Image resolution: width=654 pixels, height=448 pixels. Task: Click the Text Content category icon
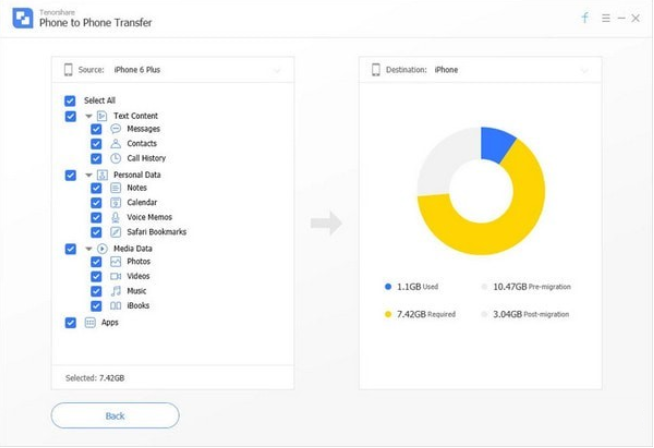[102, 116]
